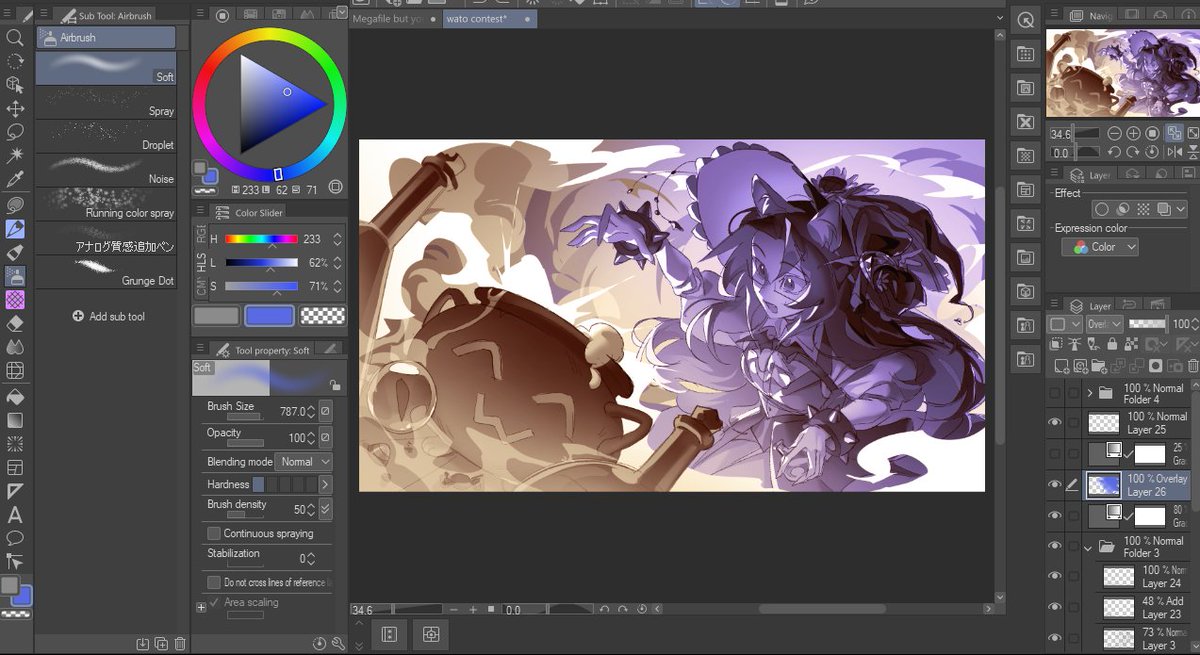Image resolution: width=1200 pixels, height=655 pixels.
Task: Open the Expression color dropdown
Action: coord(1100,247)
